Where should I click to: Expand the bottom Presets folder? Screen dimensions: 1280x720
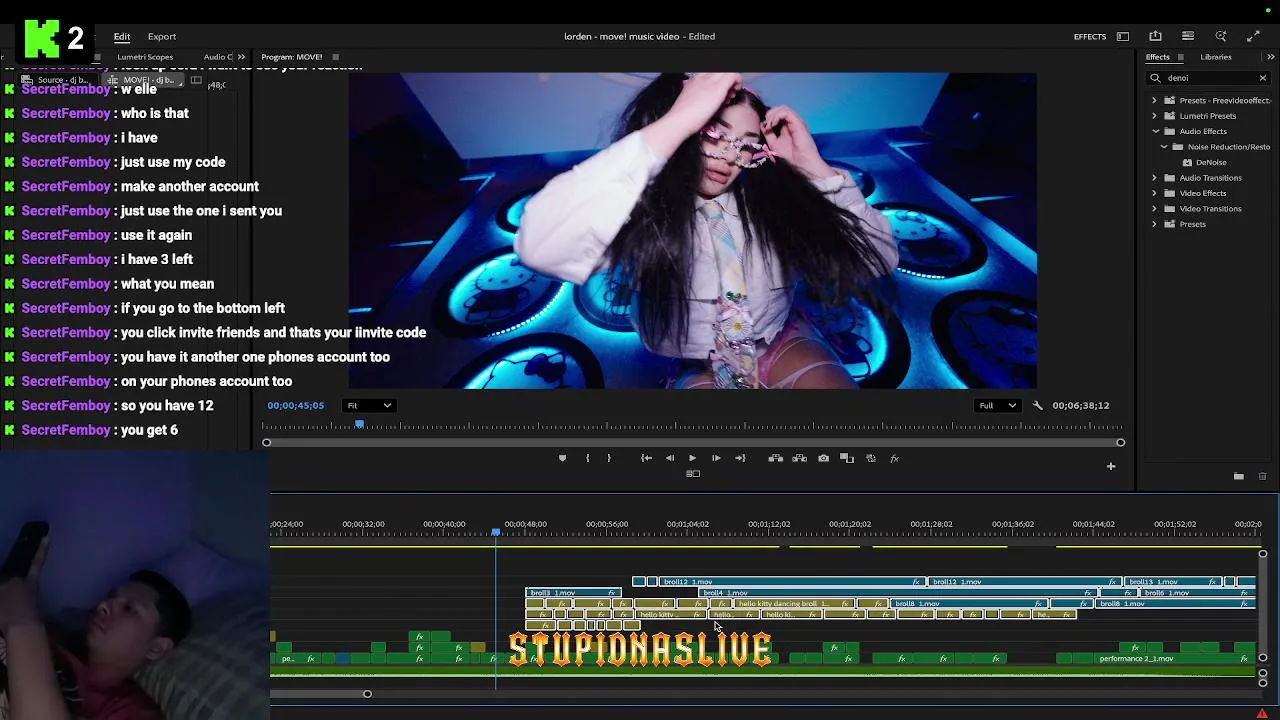(1154, 224)
